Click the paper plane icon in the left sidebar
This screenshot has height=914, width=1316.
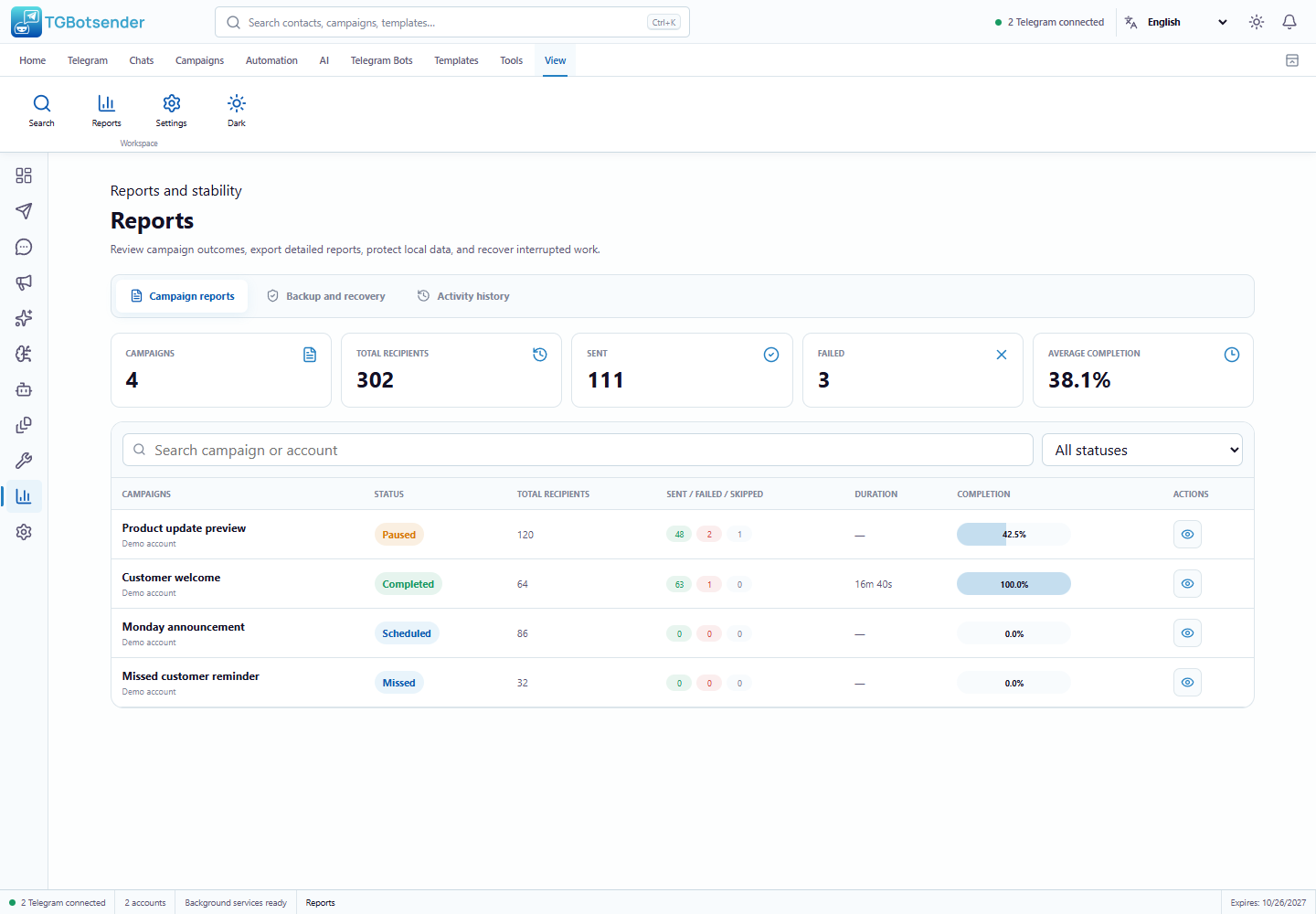pyautogui.click(x=24, y=211)
